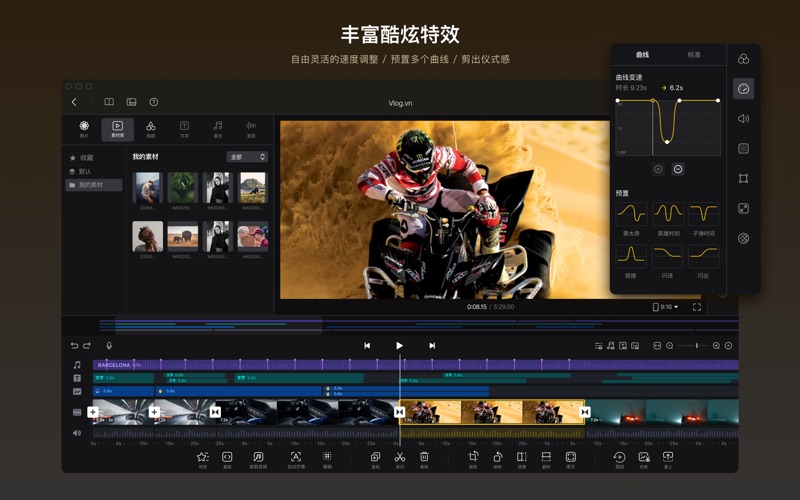Open the 9:16 aspect ratio dropdown
This screenshot has width=800, height=500.
point(666,307)
